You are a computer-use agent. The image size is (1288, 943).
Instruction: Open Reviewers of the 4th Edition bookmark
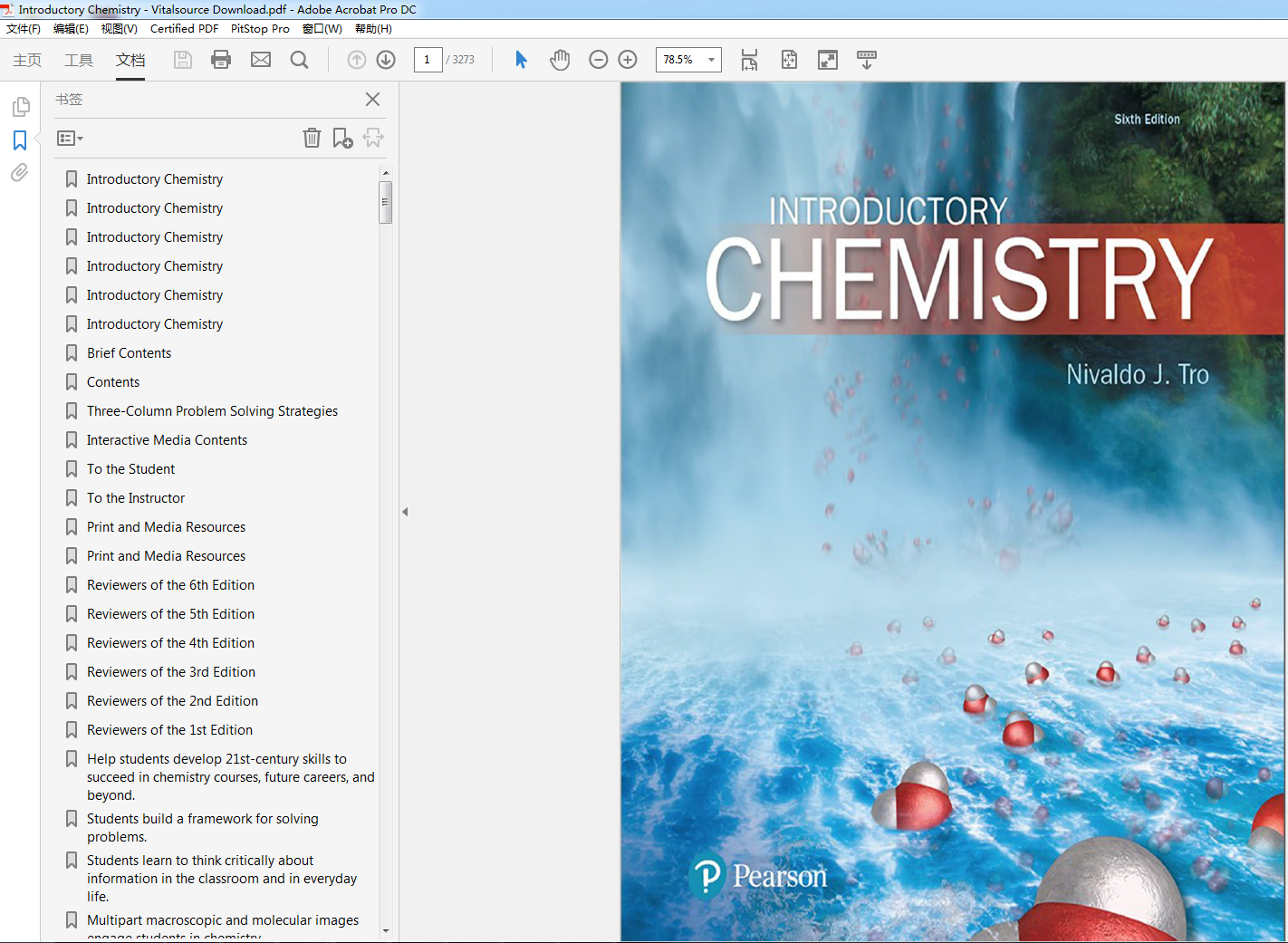click(170, 643)
